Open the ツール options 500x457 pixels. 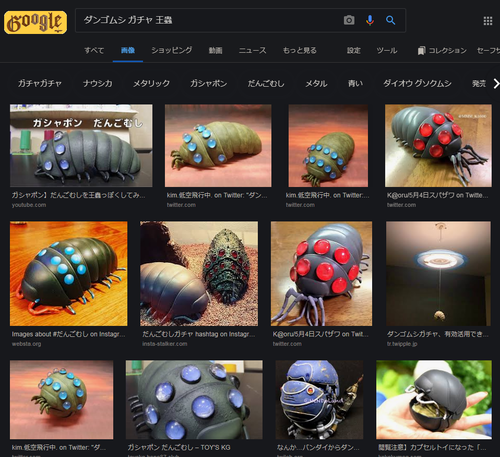coord(387,51)
